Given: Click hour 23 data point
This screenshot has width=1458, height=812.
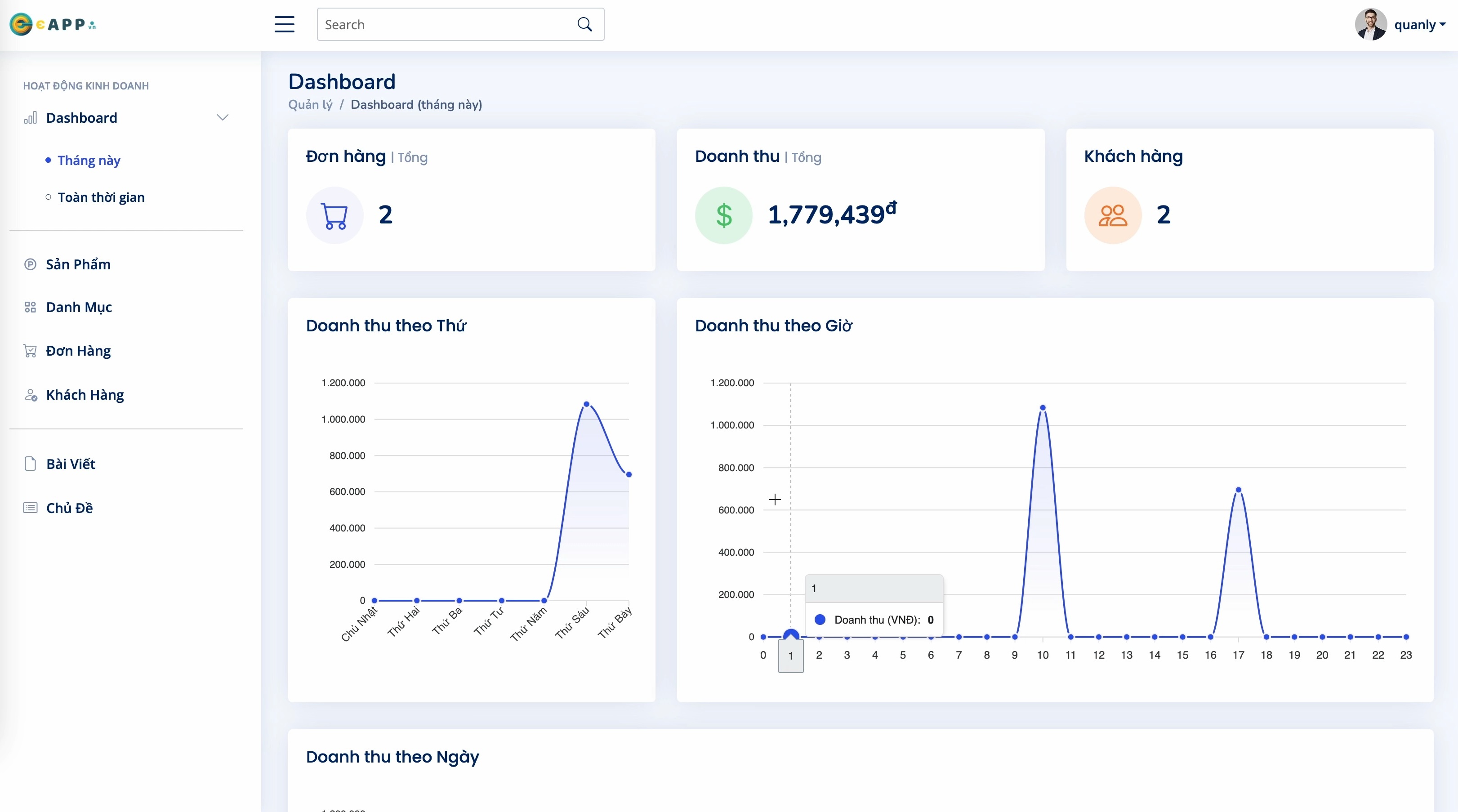Looking at the screenshot, I should 1406,637.
